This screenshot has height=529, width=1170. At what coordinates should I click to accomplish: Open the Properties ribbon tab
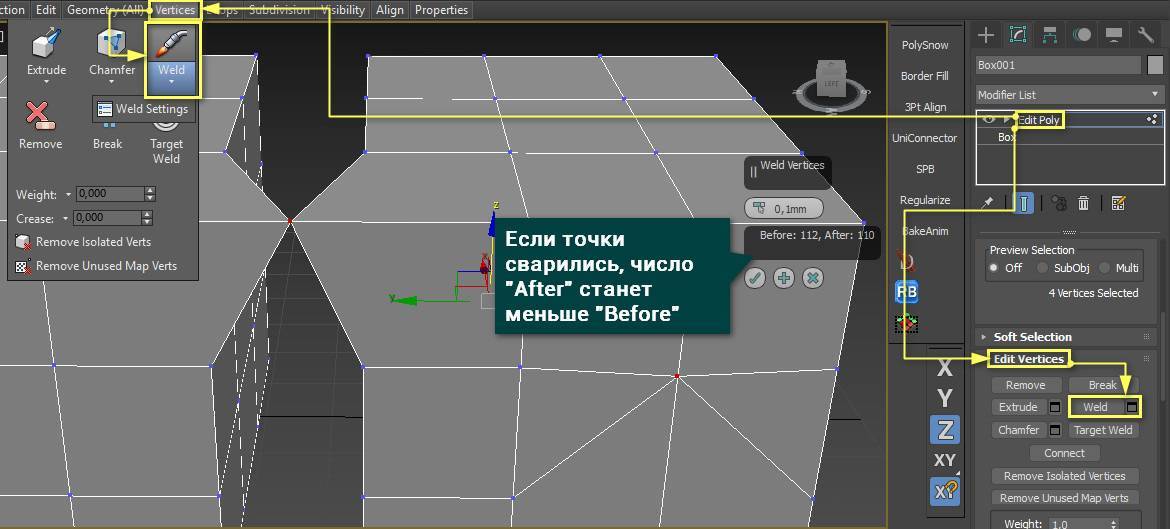tap(441, 10)
